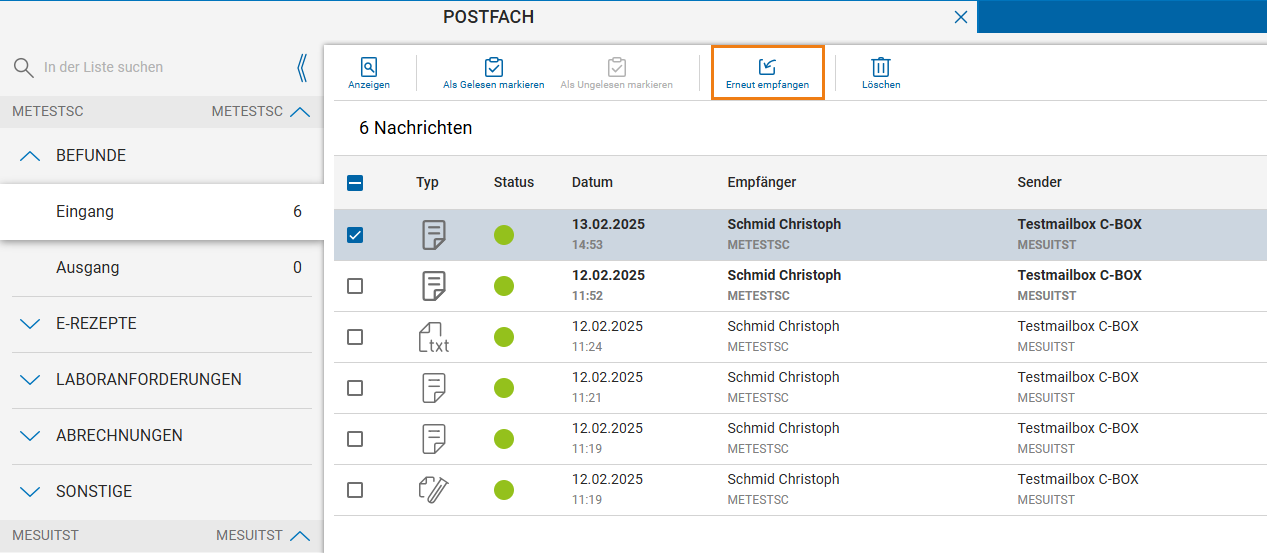
Task: Sort by the Sender column header
Action: (x=1040, y=182)
